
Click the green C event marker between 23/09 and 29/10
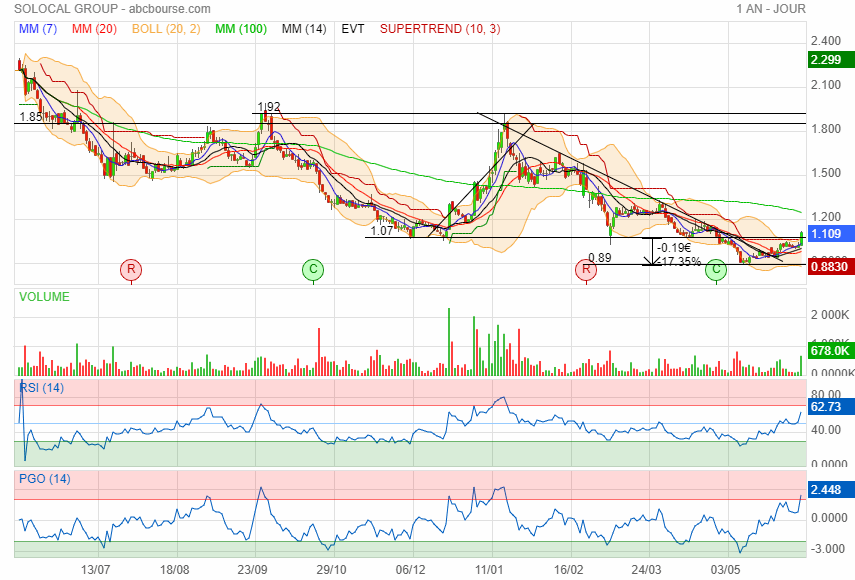(x=313, y=269)
